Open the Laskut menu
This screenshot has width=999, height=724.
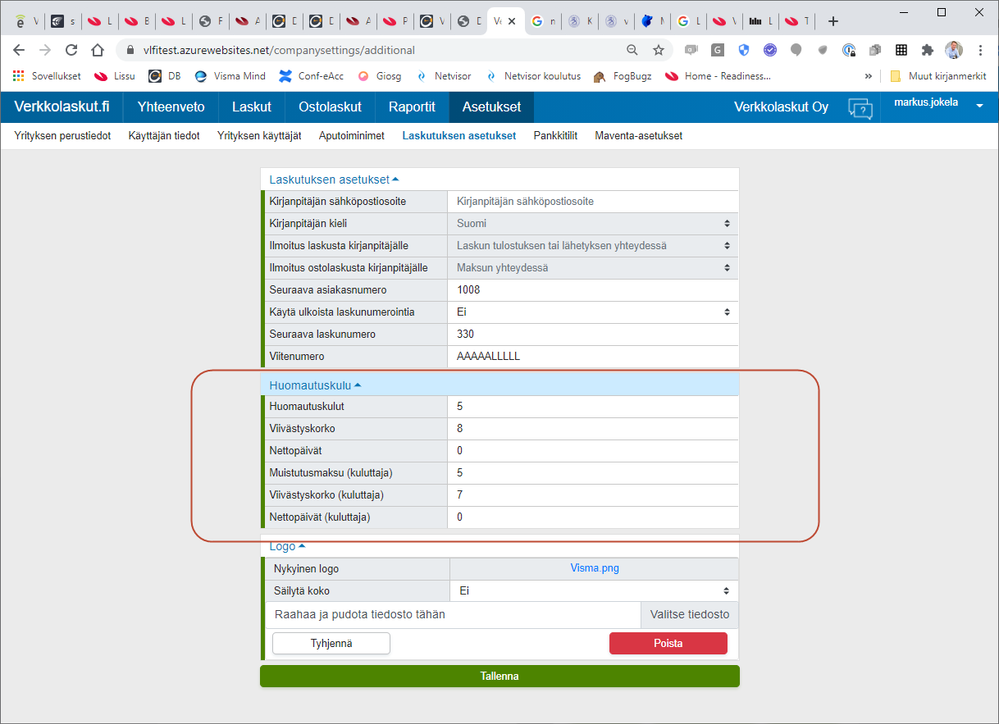pos(252,107)
